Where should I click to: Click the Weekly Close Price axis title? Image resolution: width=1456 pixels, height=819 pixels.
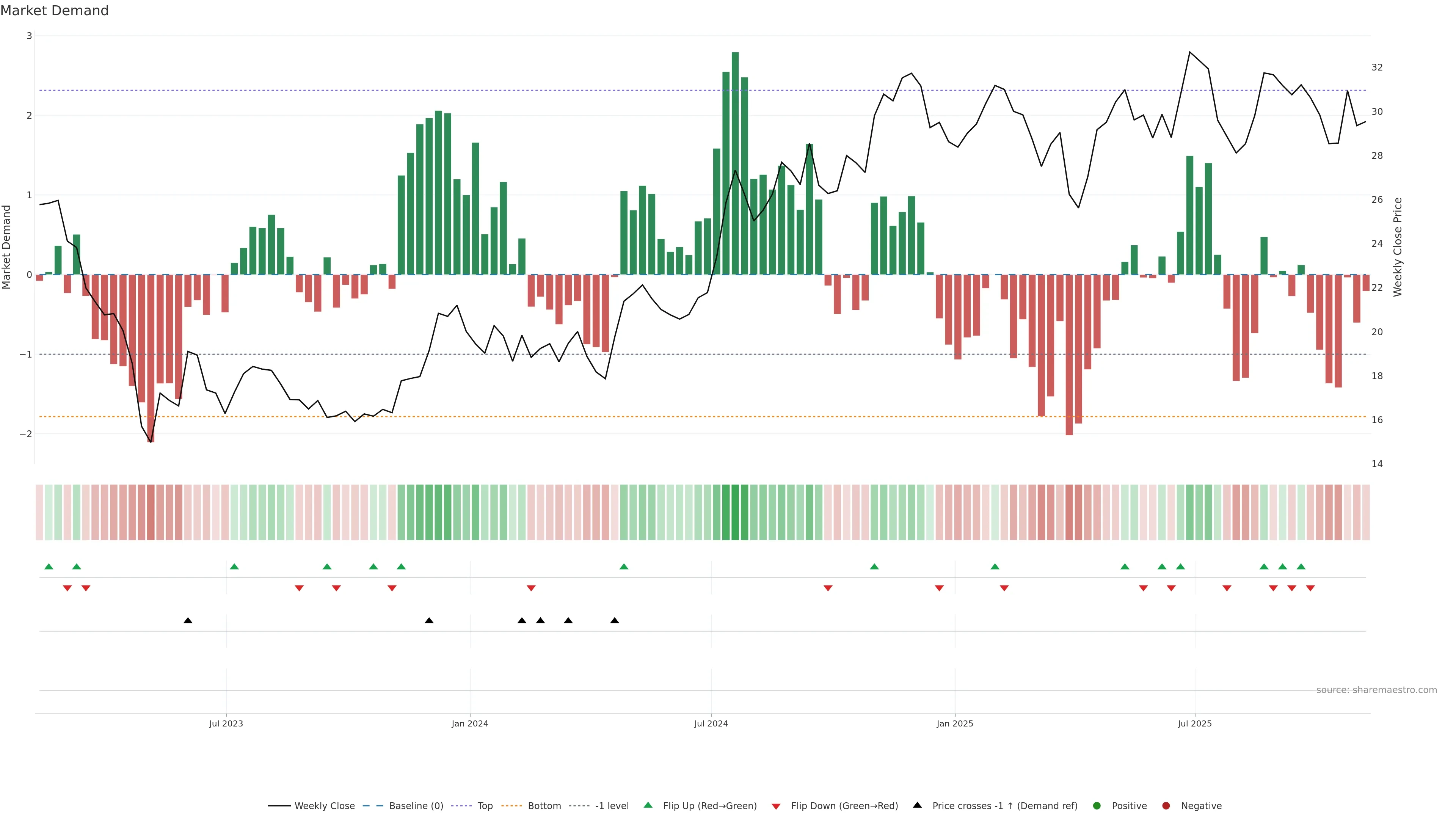[1398, 247]
